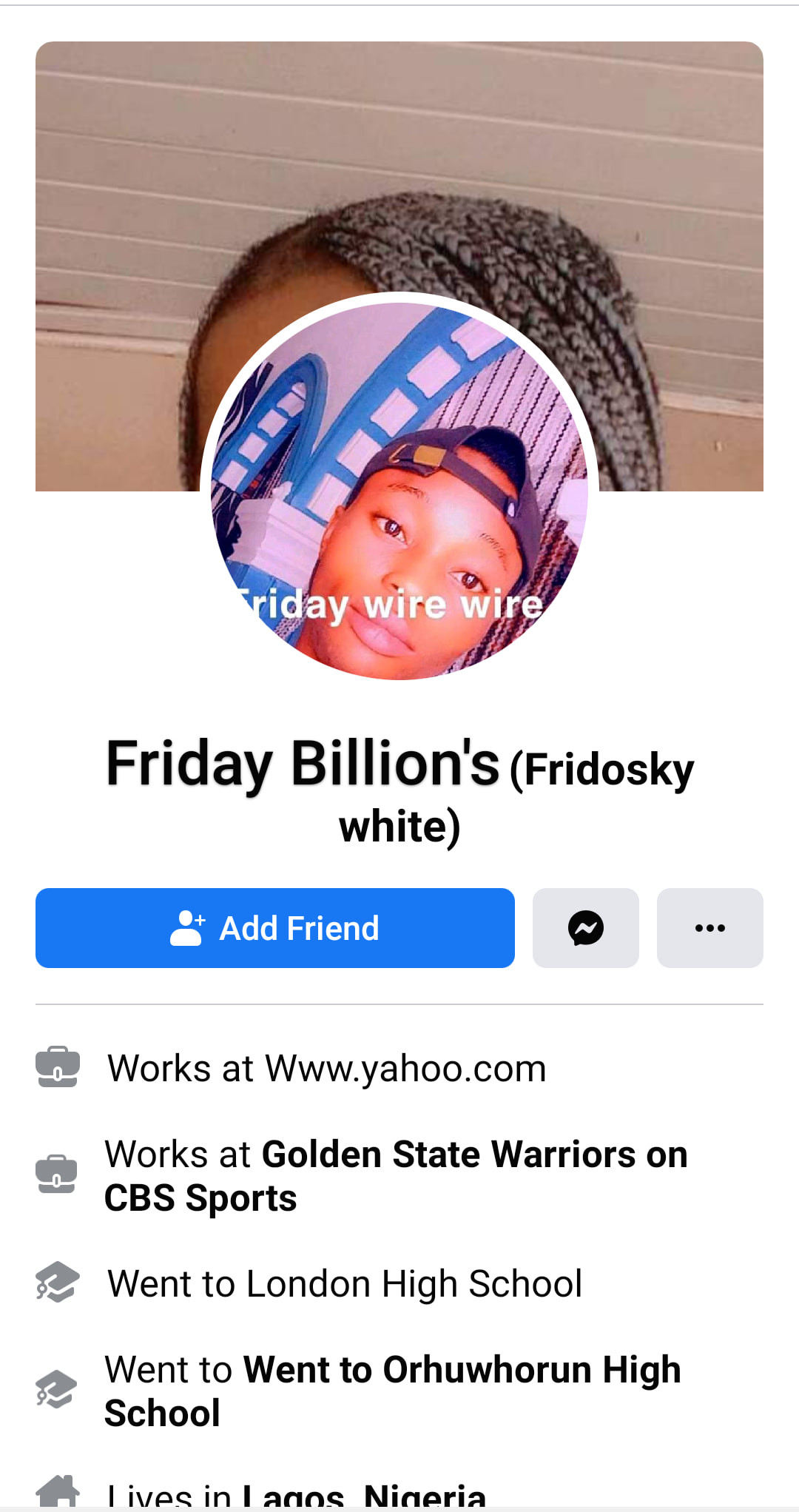The height and width of the screenshot is (1512, 799).
Task: Open Went to Orhuwhorun High School link
Action: [392, 1391]
